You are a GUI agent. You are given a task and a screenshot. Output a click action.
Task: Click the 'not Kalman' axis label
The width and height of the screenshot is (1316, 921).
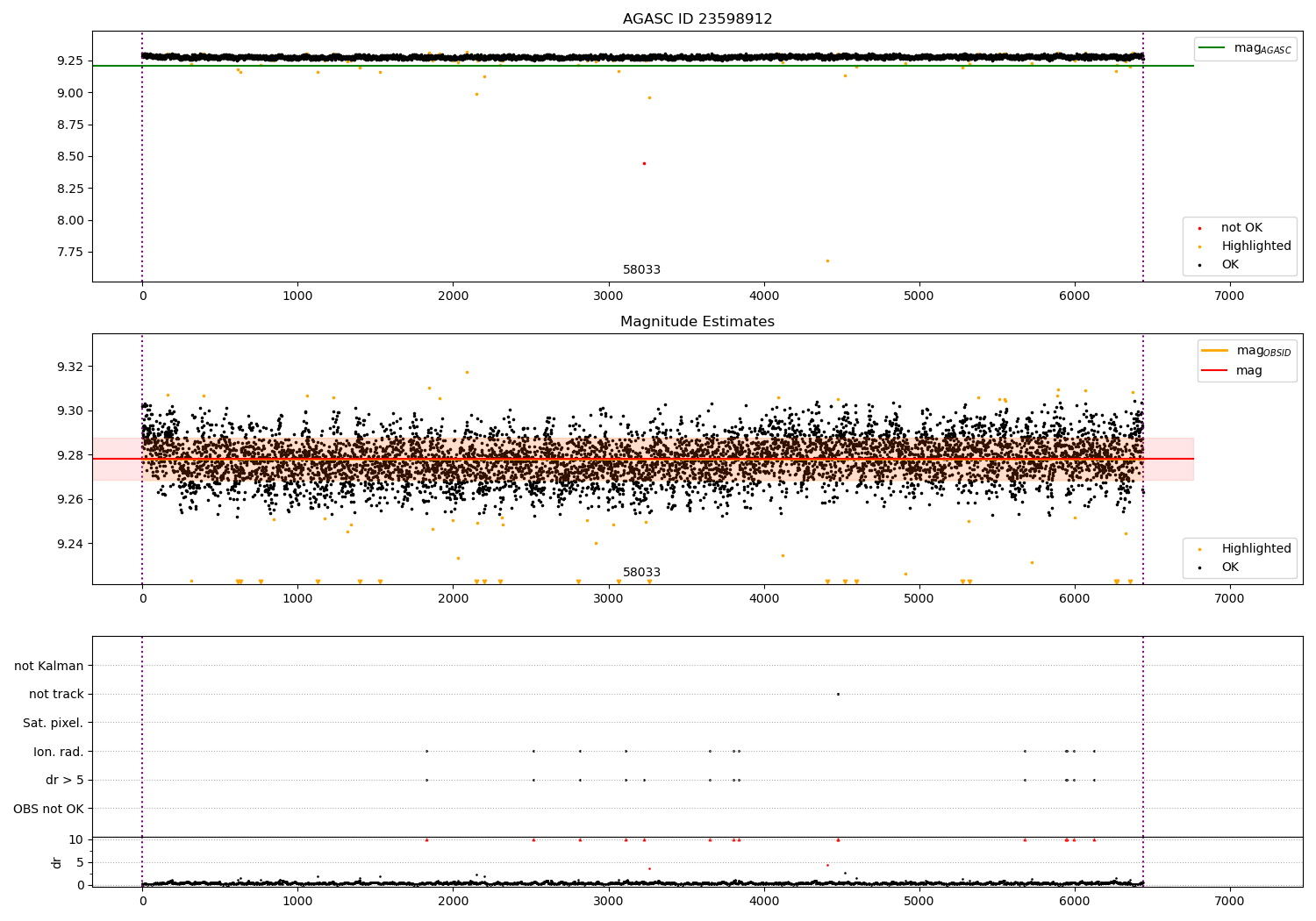(x=49, y=666)
